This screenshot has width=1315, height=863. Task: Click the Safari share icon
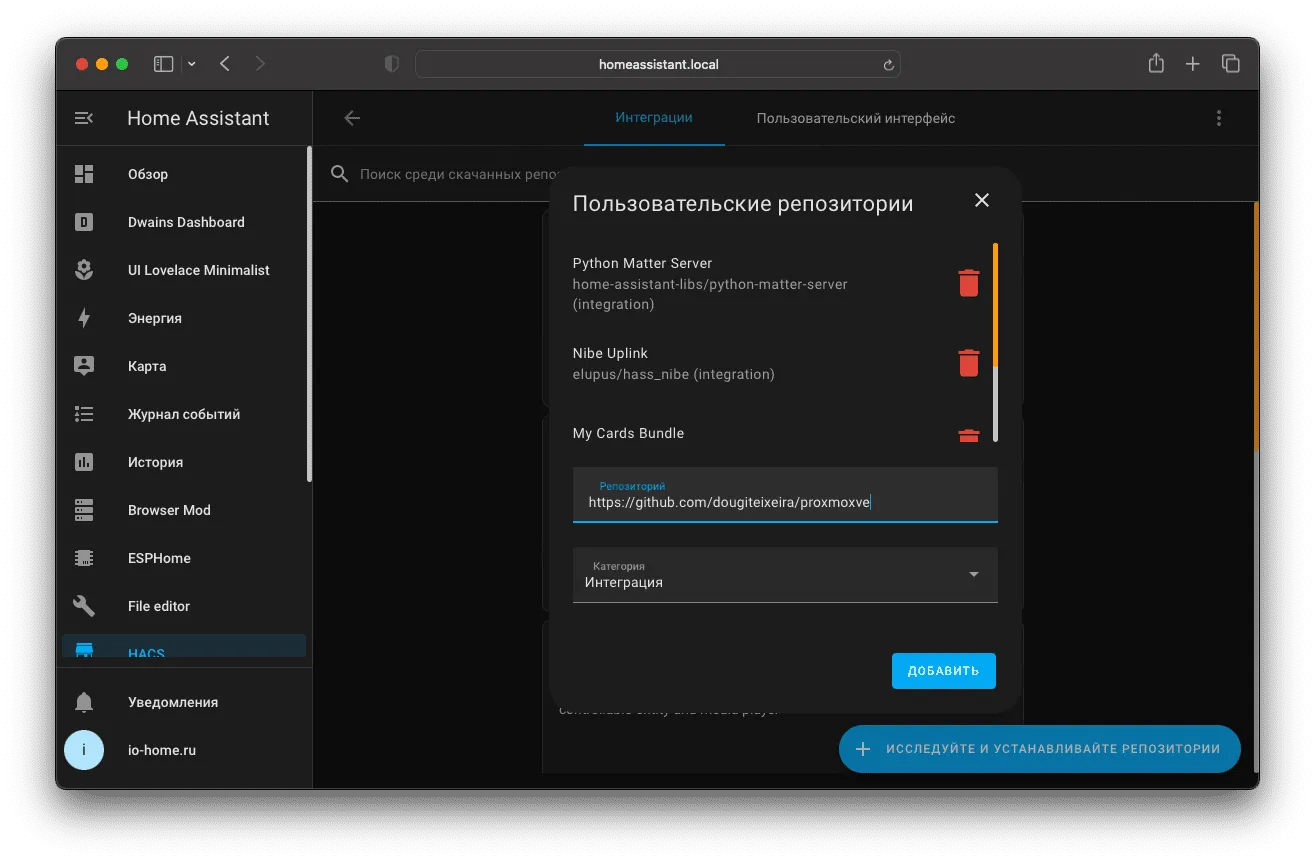point(1156,64)
